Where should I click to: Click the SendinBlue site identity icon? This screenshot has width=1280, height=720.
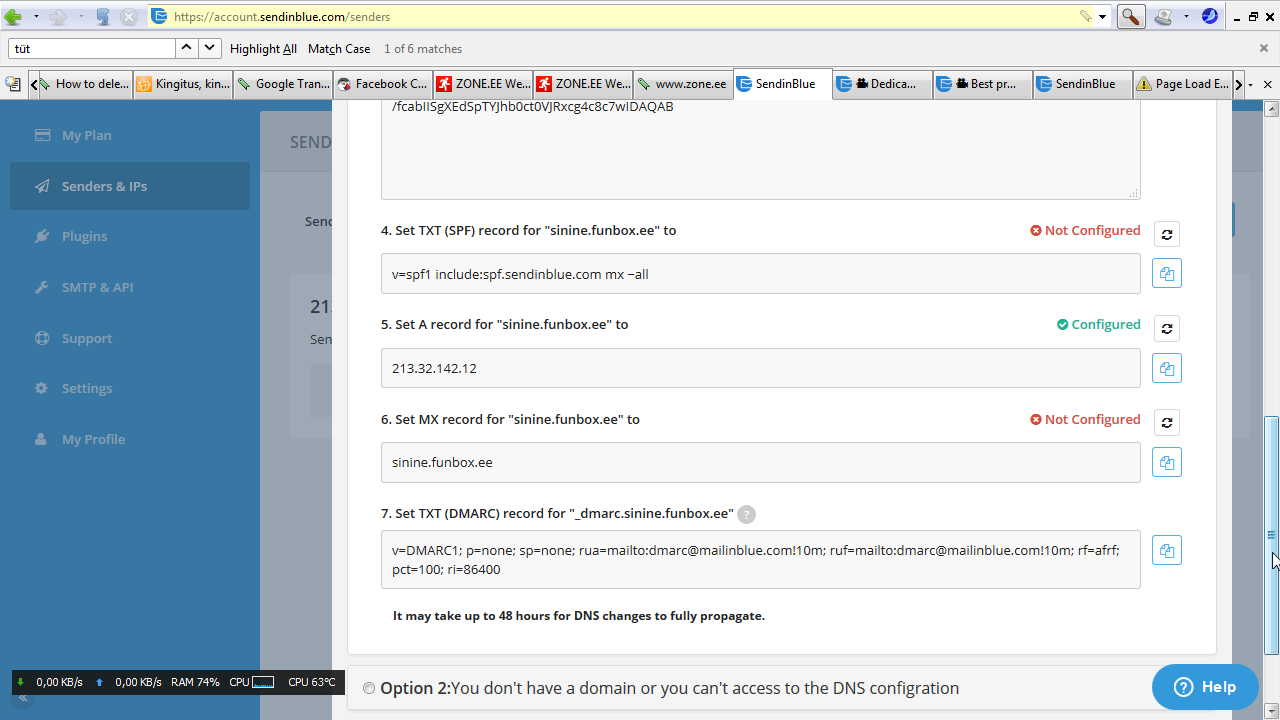(x=159, y=16)
